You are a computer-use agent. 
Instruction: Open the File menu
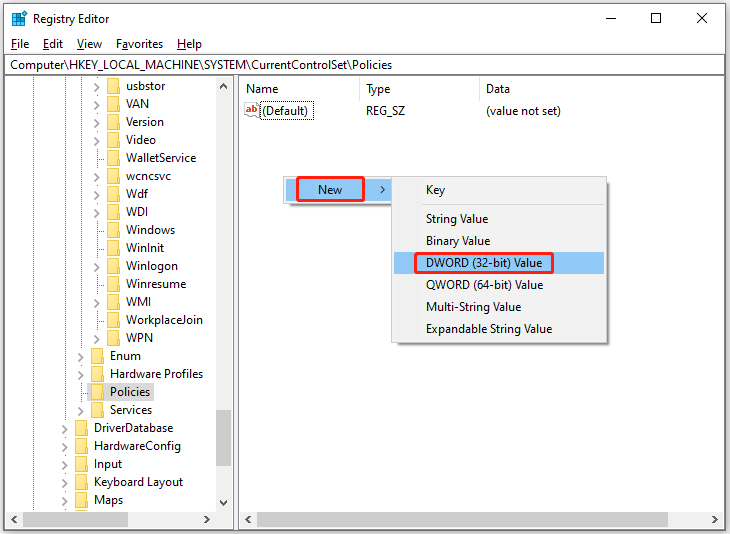pyautogui.click(x=20, y=44)
